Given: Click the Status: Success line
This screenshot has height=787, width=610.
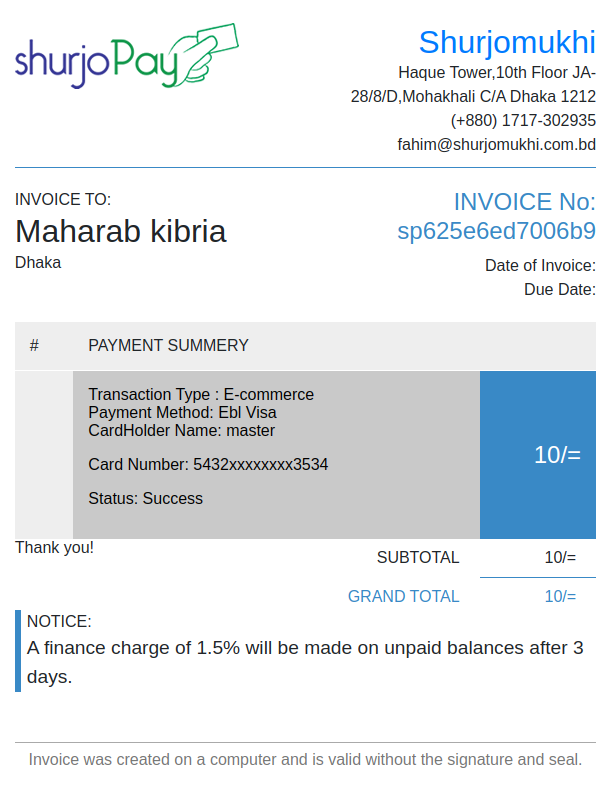Looking at the screenshot, I should [146, 498].
